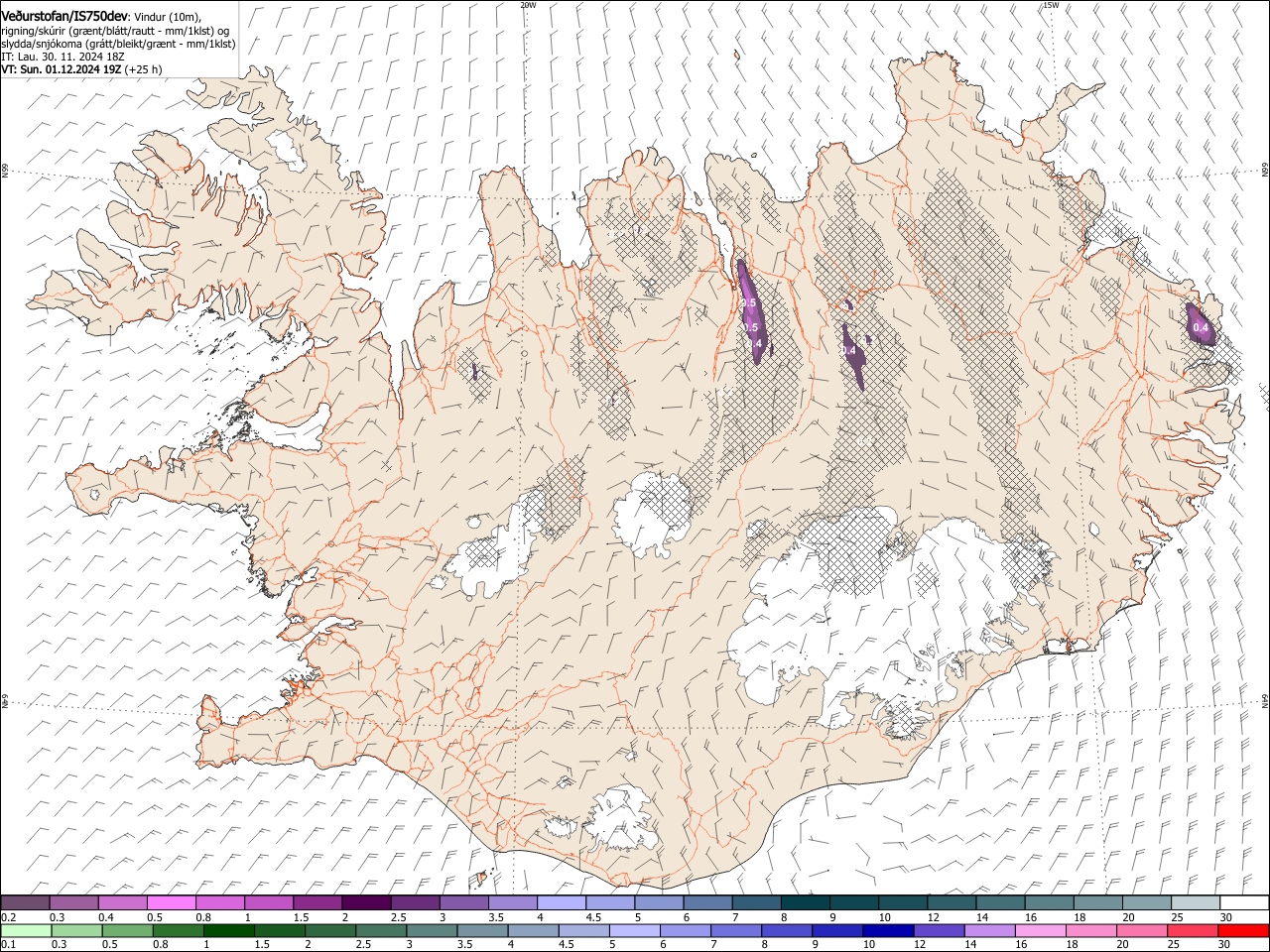Click the 30 value on the lower scale
Viewport: 1270px width, 952px height.
click(x=1223, y=944)
